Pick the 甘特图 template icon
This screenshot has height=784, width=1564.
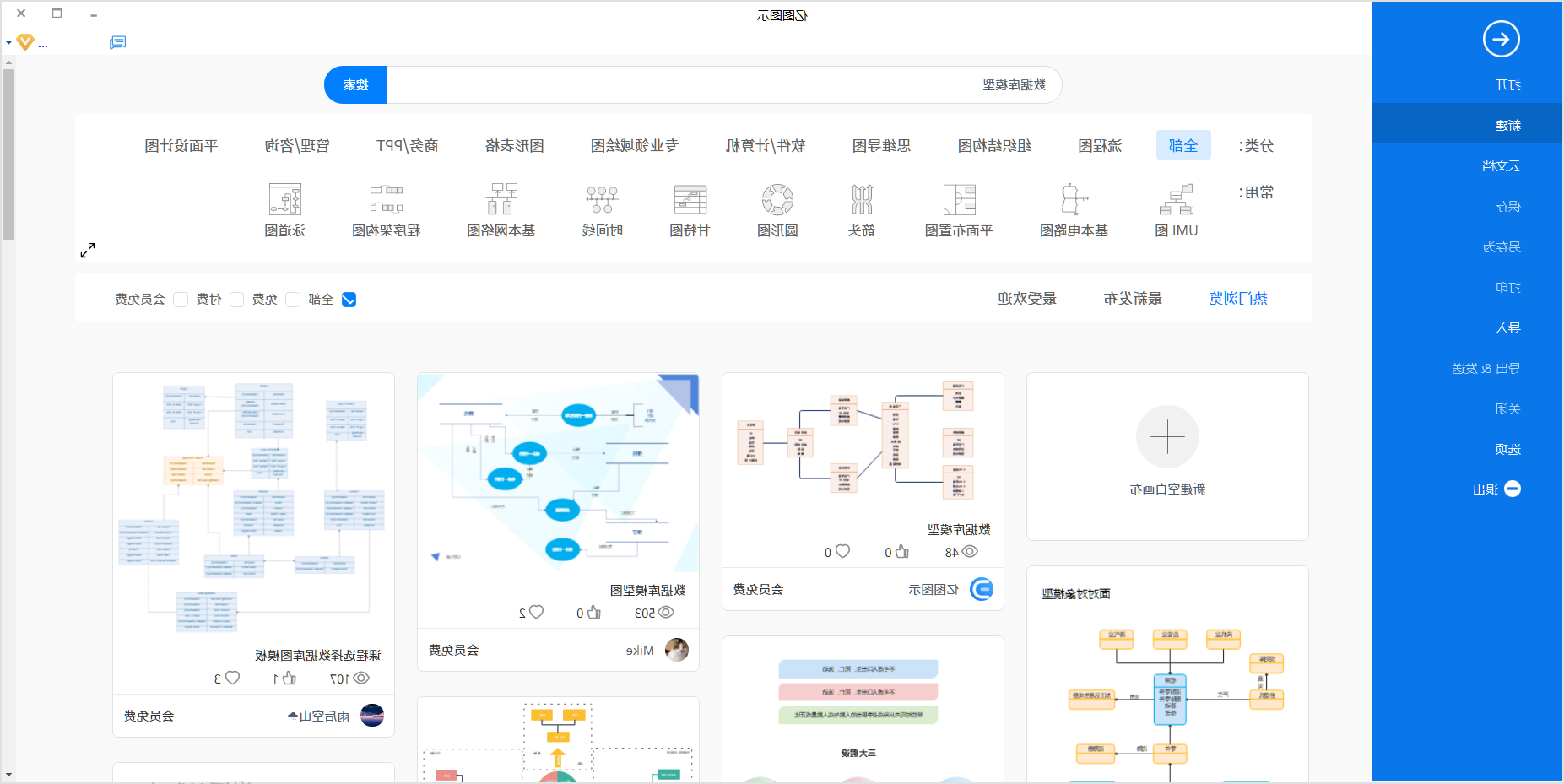point(690,200)
